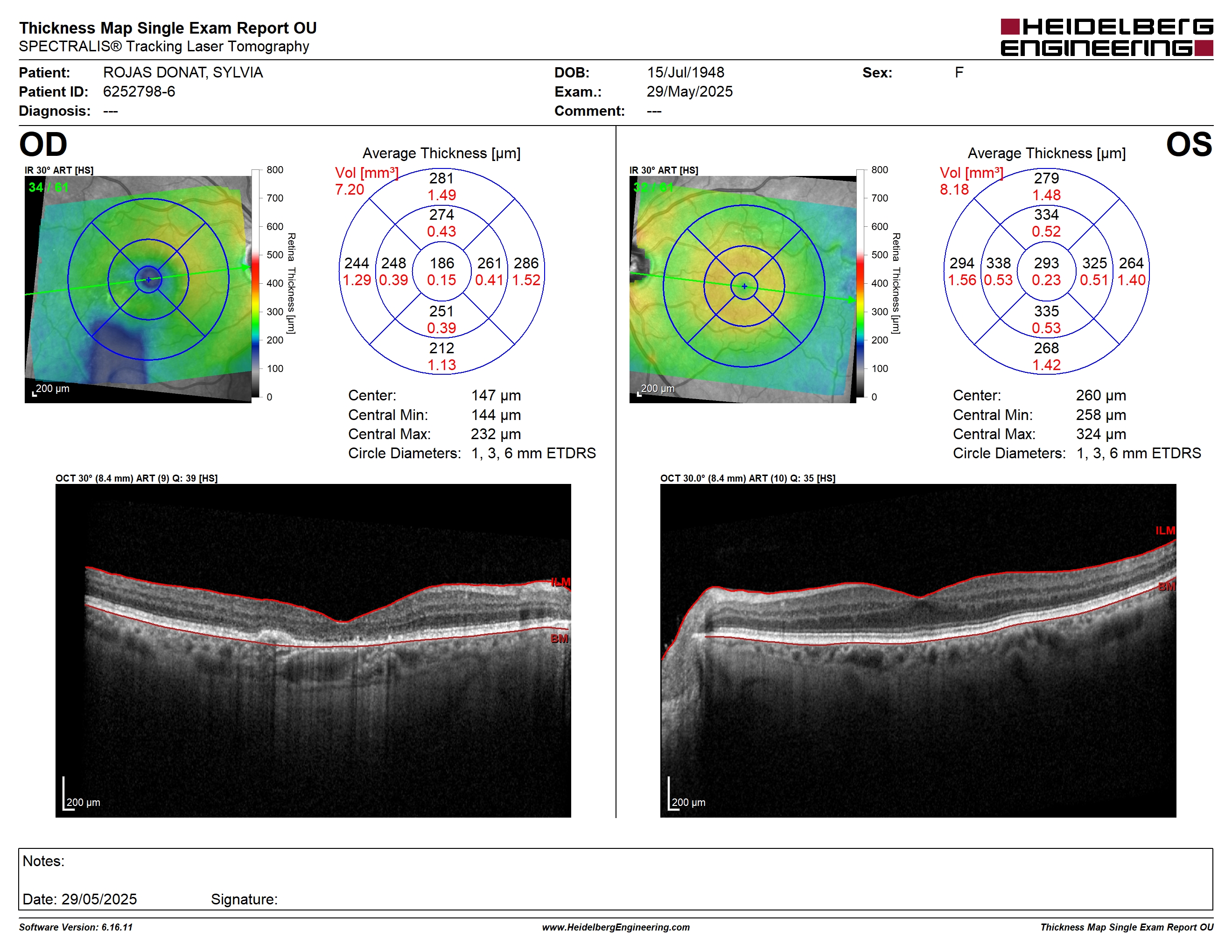The height and width of the screenshot is (952, 1232).
Task: Click OD inner inferior thickness 251
Action: 441,311
